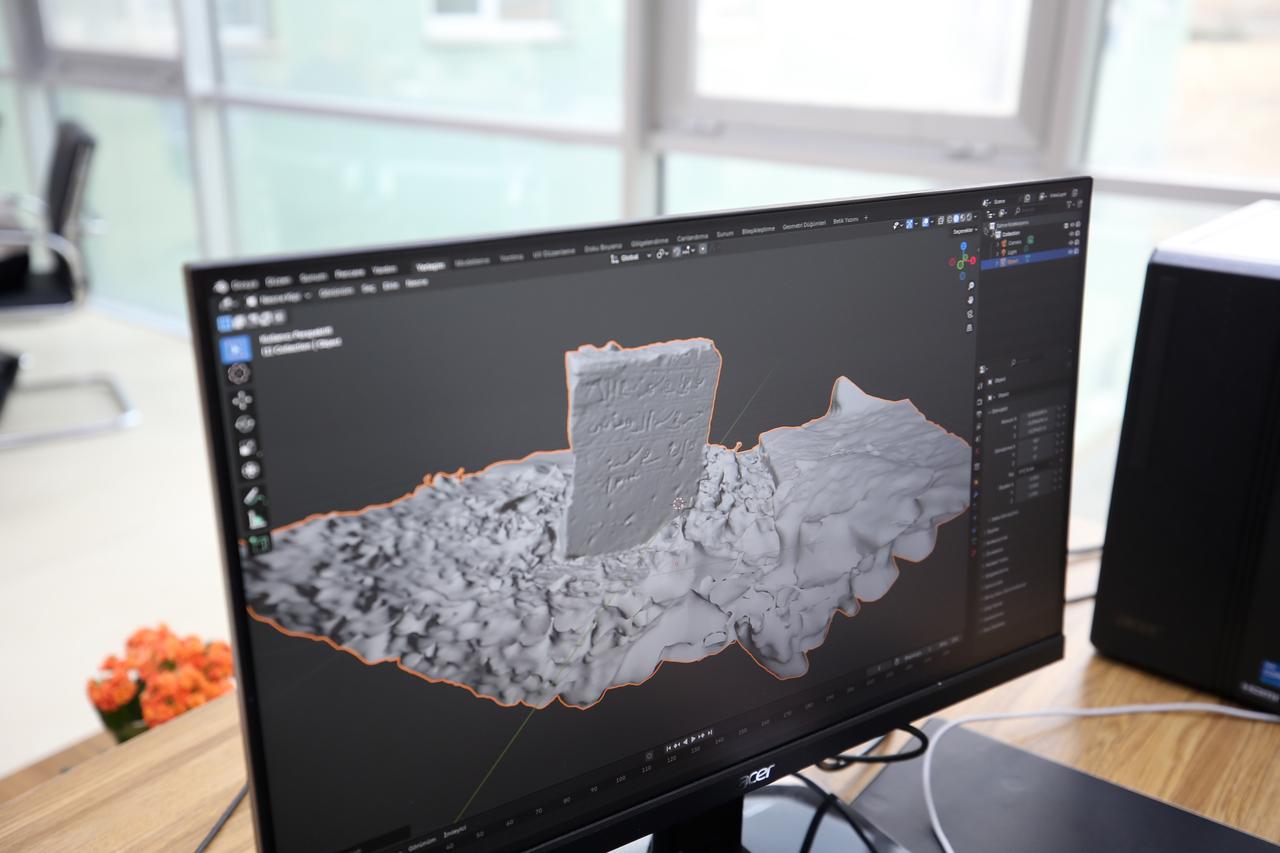
Task: Switch to the Shading workspace tab
Action: click(648, 241)
